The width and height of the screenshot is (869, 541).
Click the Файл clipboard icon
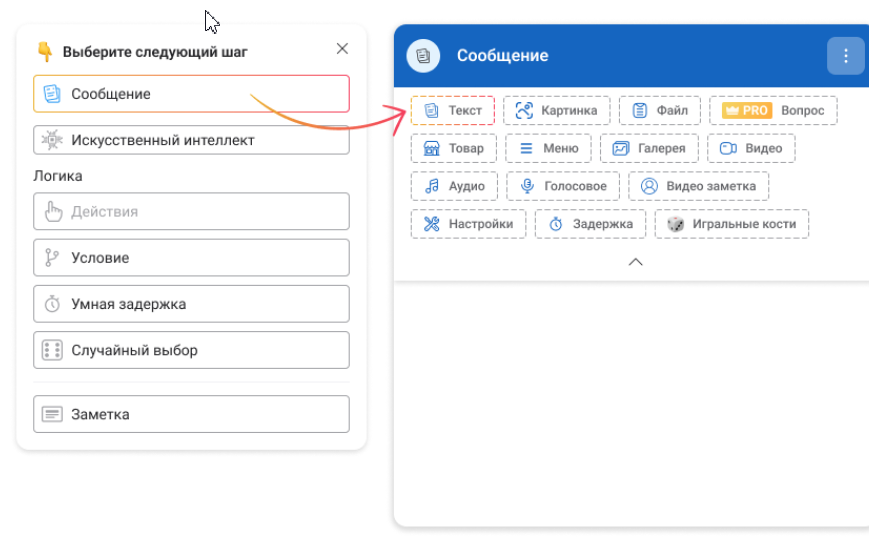pos(640,110)
